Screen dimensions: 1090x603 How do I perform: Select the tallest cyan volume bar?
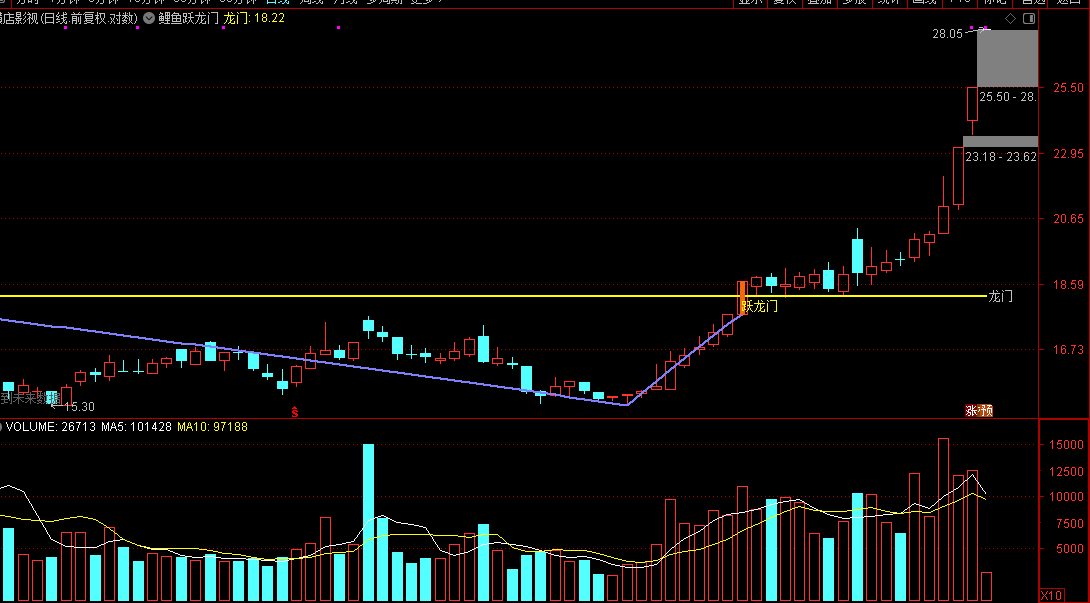pos(368,523)
